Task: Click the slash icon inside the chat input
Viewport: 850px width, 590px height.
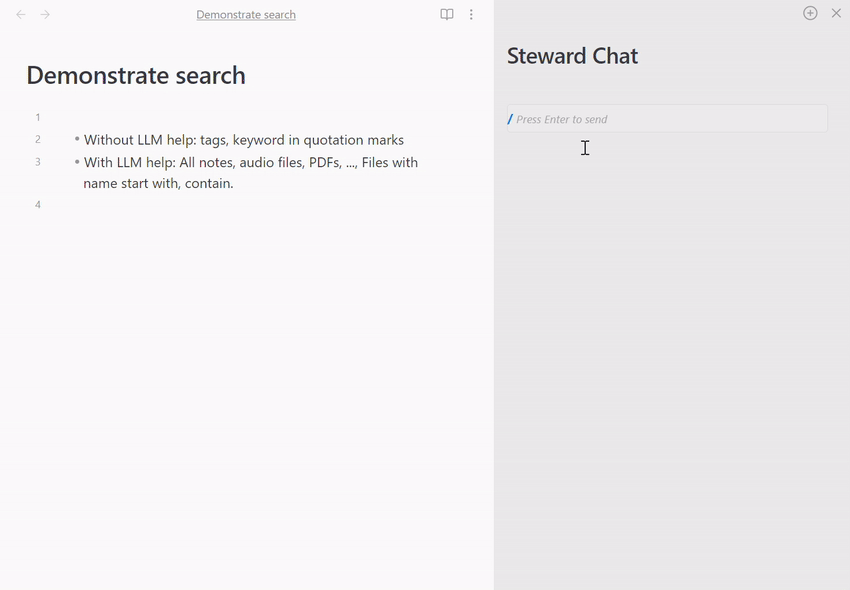Action: pyautogui.click(x=511, y=118)
